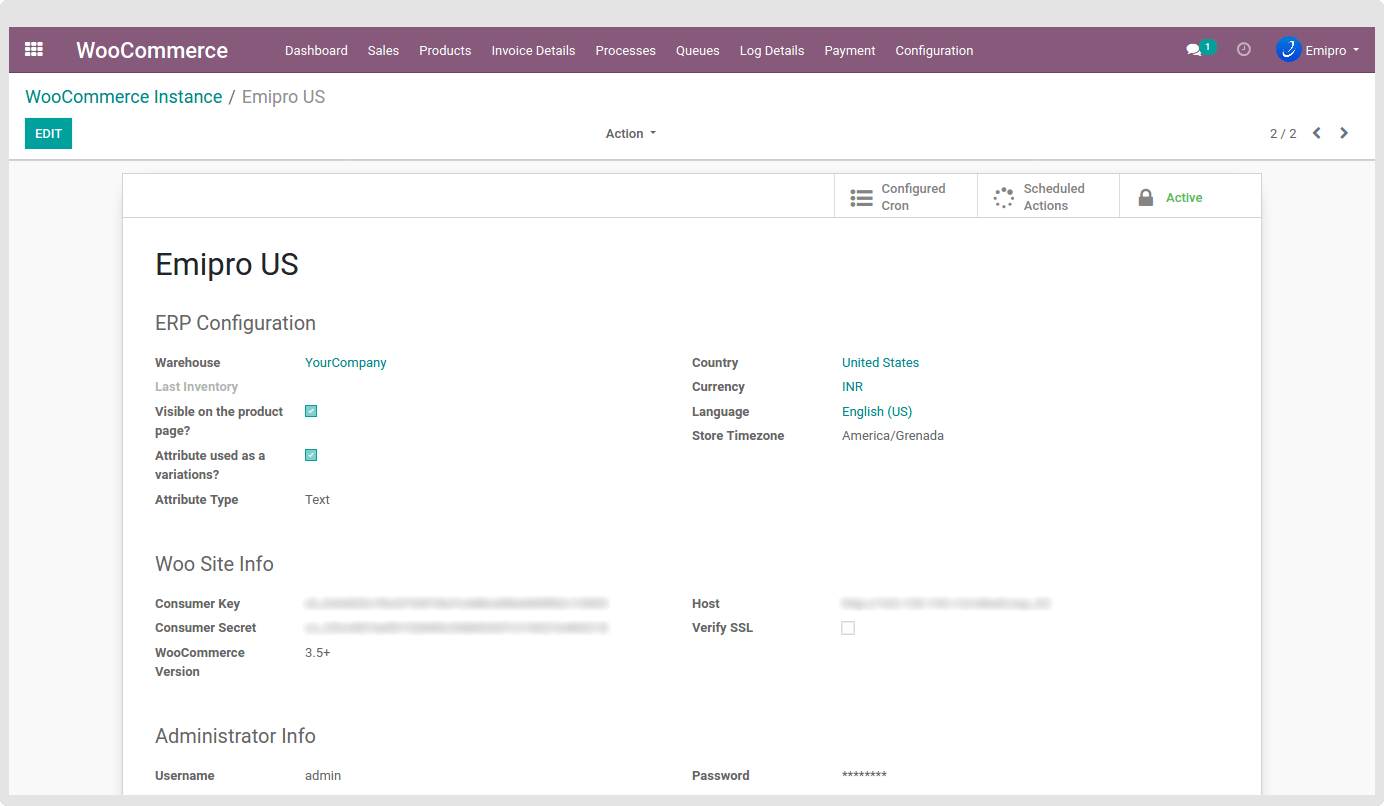The width and height of the screenshot is (1384, 806).
Task: Go to the previous record arrow
Action: [x=1317, y=133]
